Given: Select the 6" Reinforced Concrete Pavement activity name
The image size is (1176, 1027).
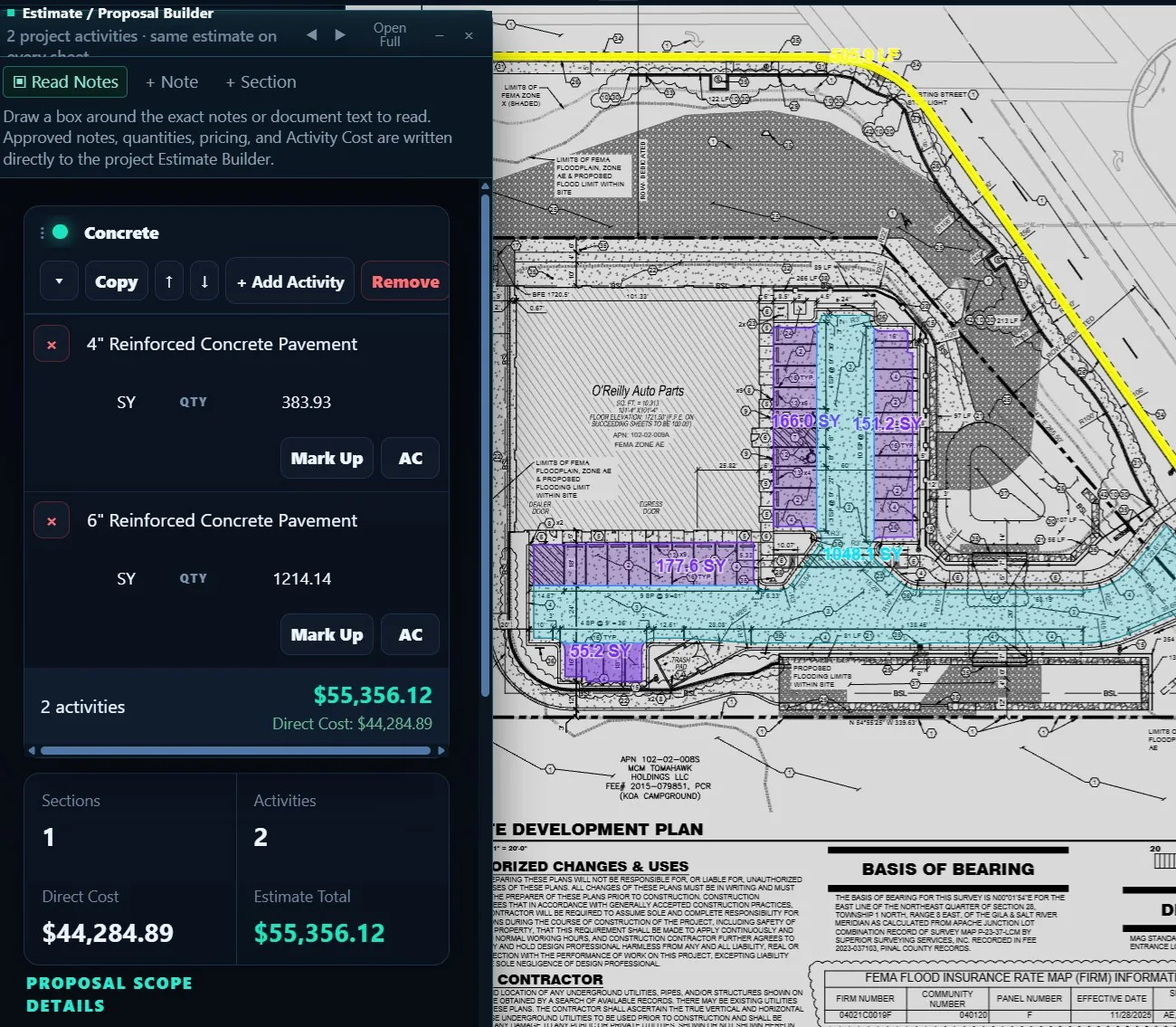Looking at the screenshot, I should [222, 520].
